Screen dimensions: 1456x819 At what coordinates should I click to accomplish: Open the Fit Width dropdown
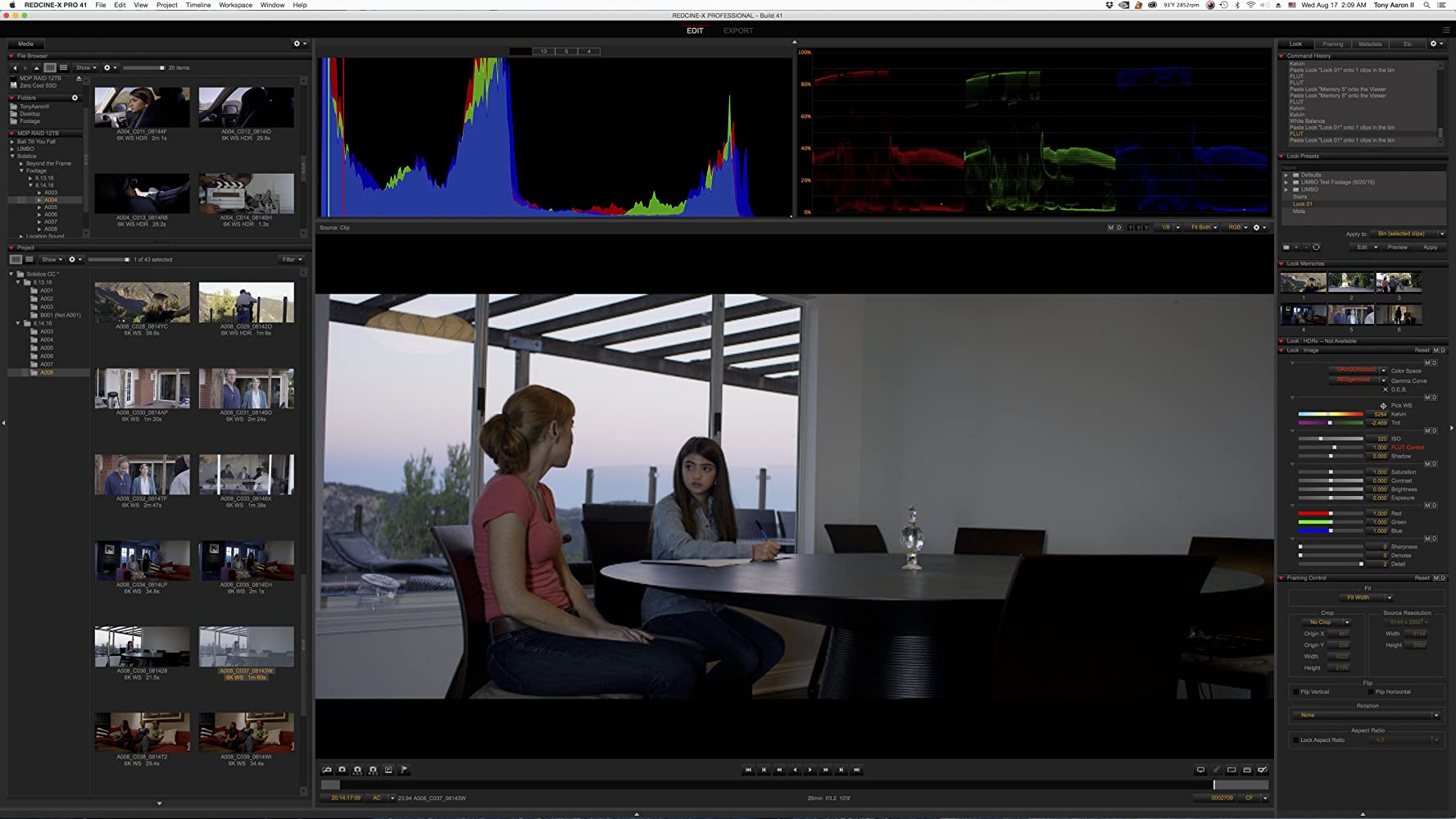click(x=1365, y=598)
